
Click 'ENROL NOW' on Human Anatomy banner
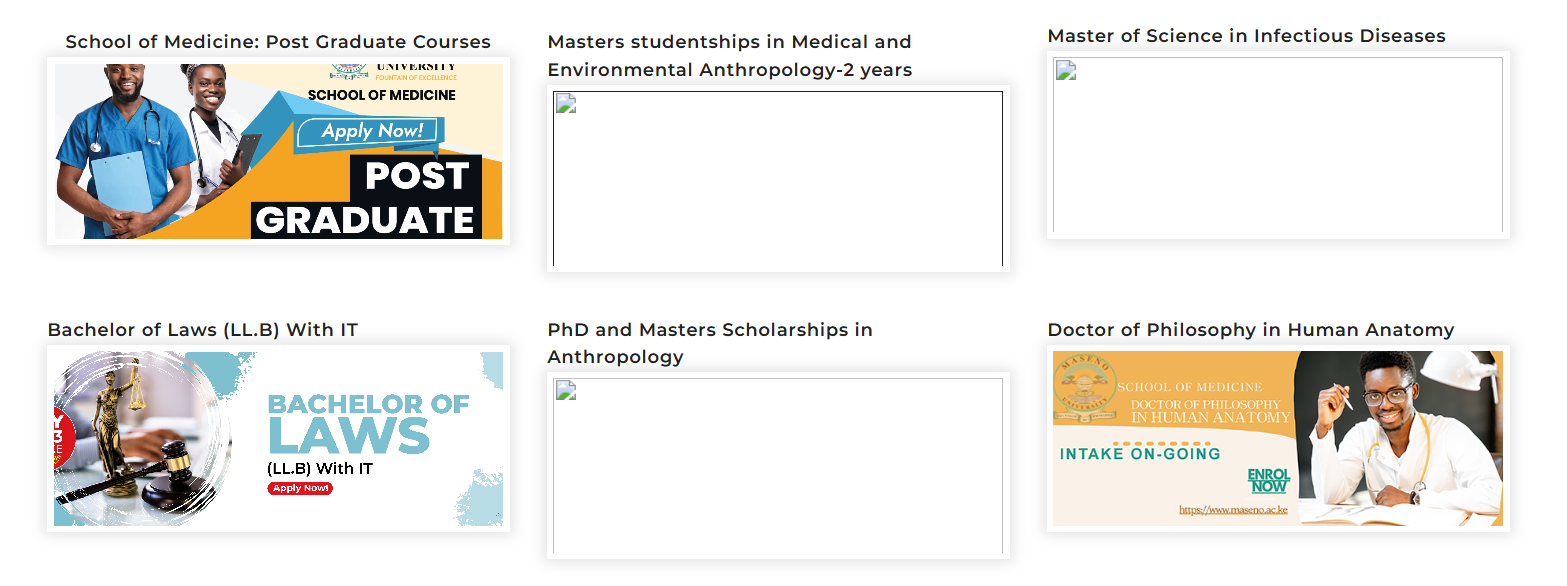tap(1269, 480)
